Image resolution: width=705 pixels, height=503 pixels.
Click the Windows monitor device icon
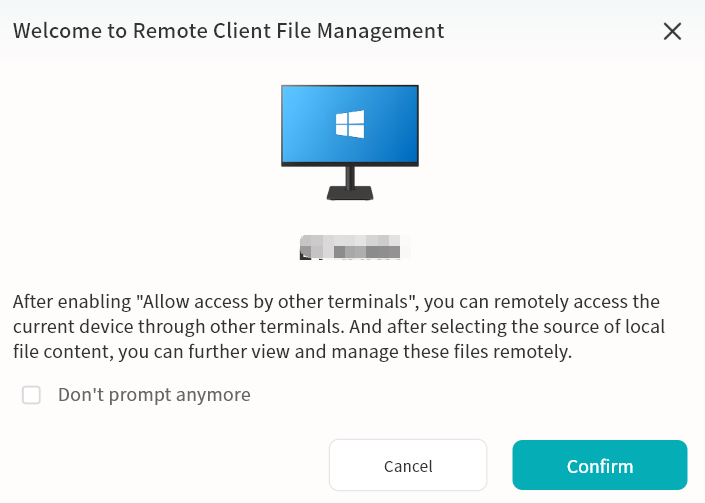[x=350, y=142]
